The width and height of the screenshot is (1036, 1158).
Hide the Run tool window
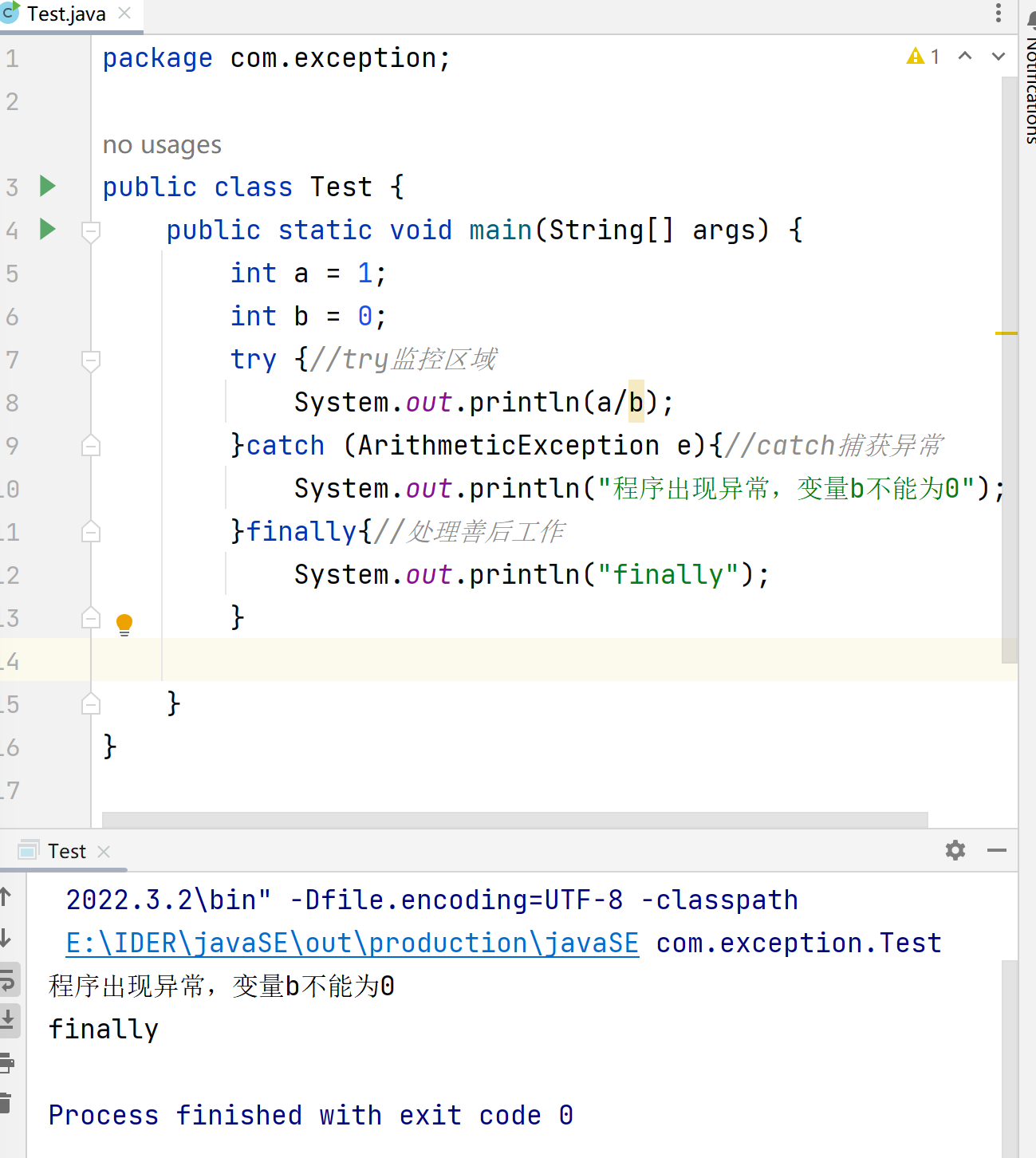[997, 850]
